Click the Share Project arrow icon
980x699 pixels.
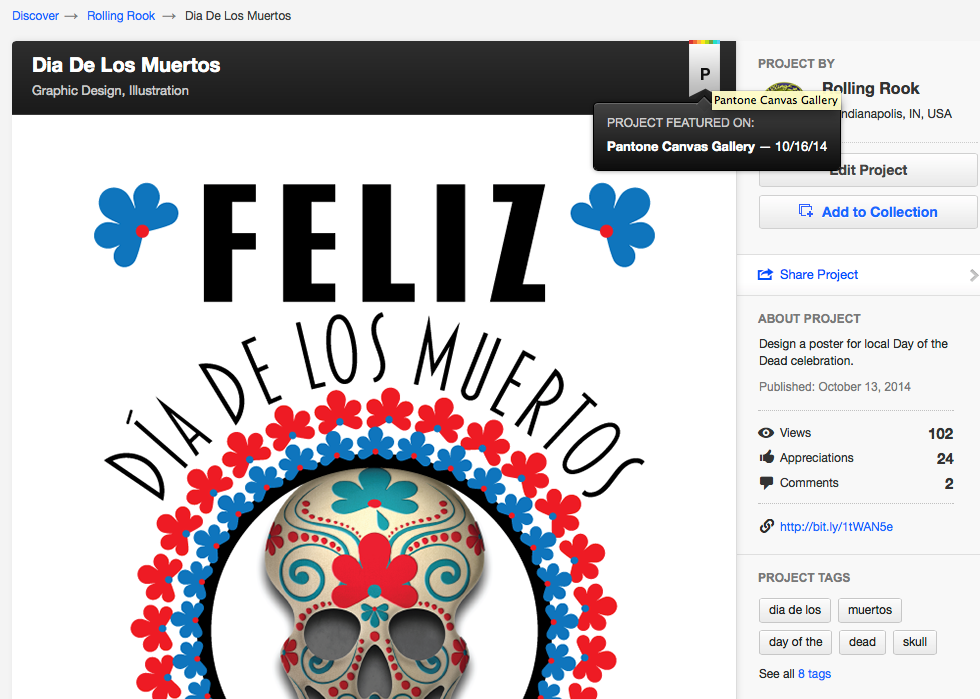tap(765, 274)
